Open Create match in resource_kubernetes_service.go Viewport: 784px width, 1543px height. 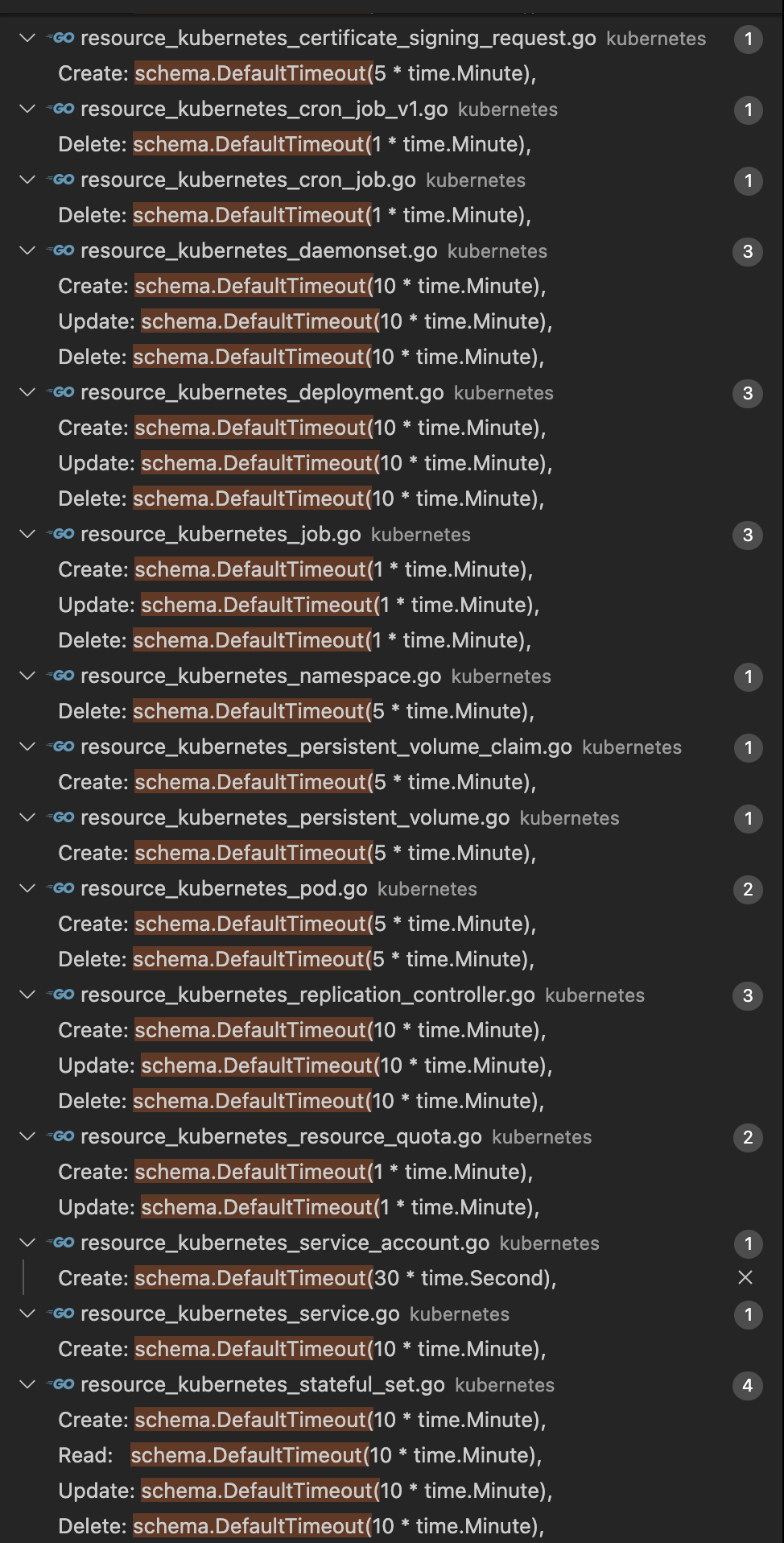click(302, 1349)
